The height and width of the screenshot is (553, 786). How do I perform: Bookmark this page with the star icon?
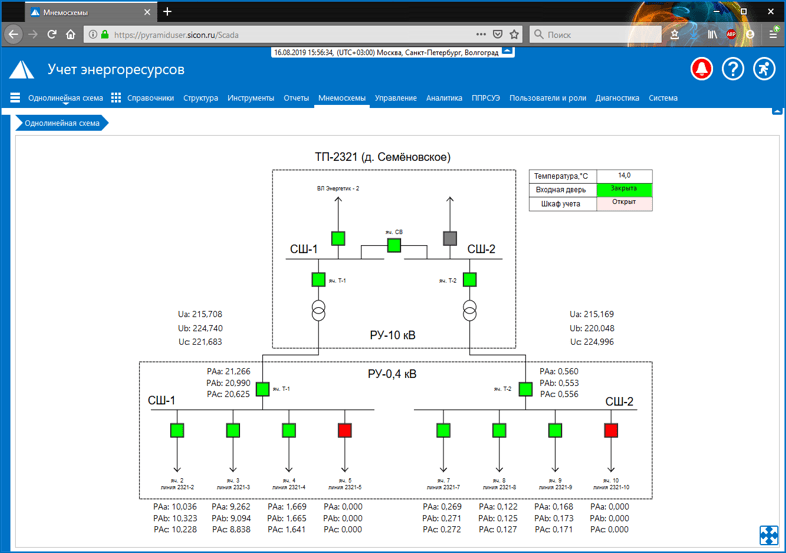point(514,34)
